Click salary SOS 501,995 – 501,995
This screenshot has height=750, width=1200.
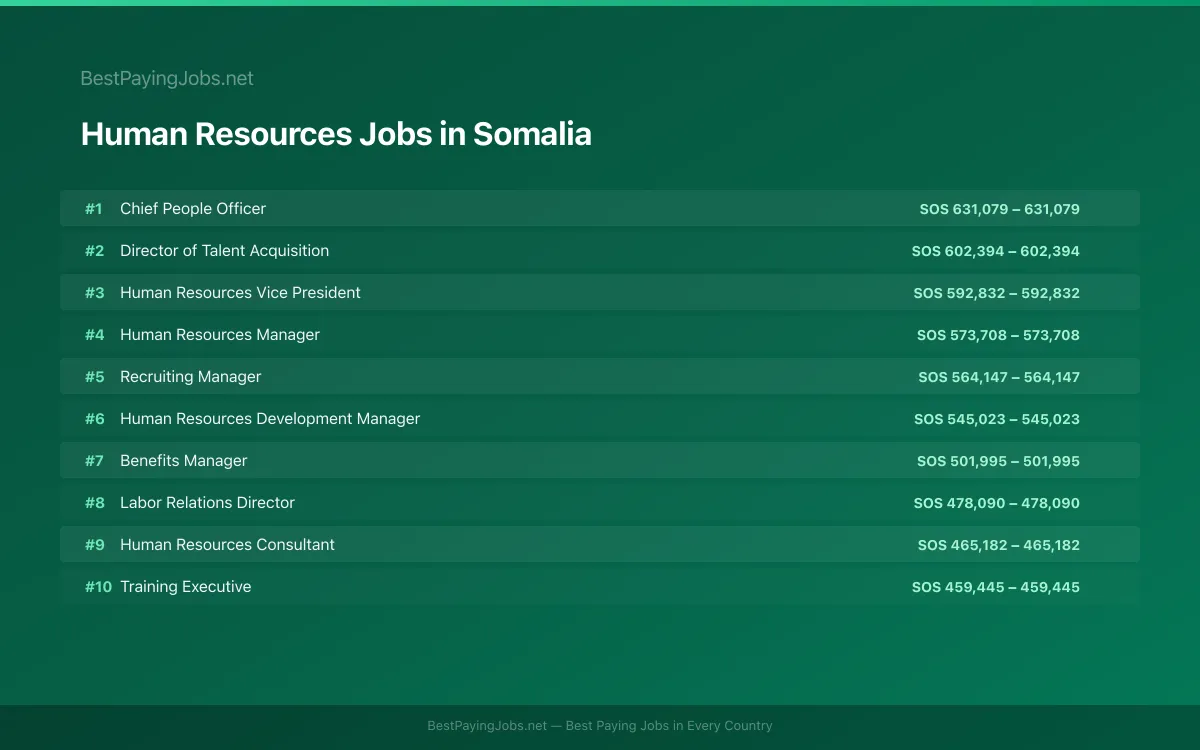pyautogui.click(x=998, y=461)
